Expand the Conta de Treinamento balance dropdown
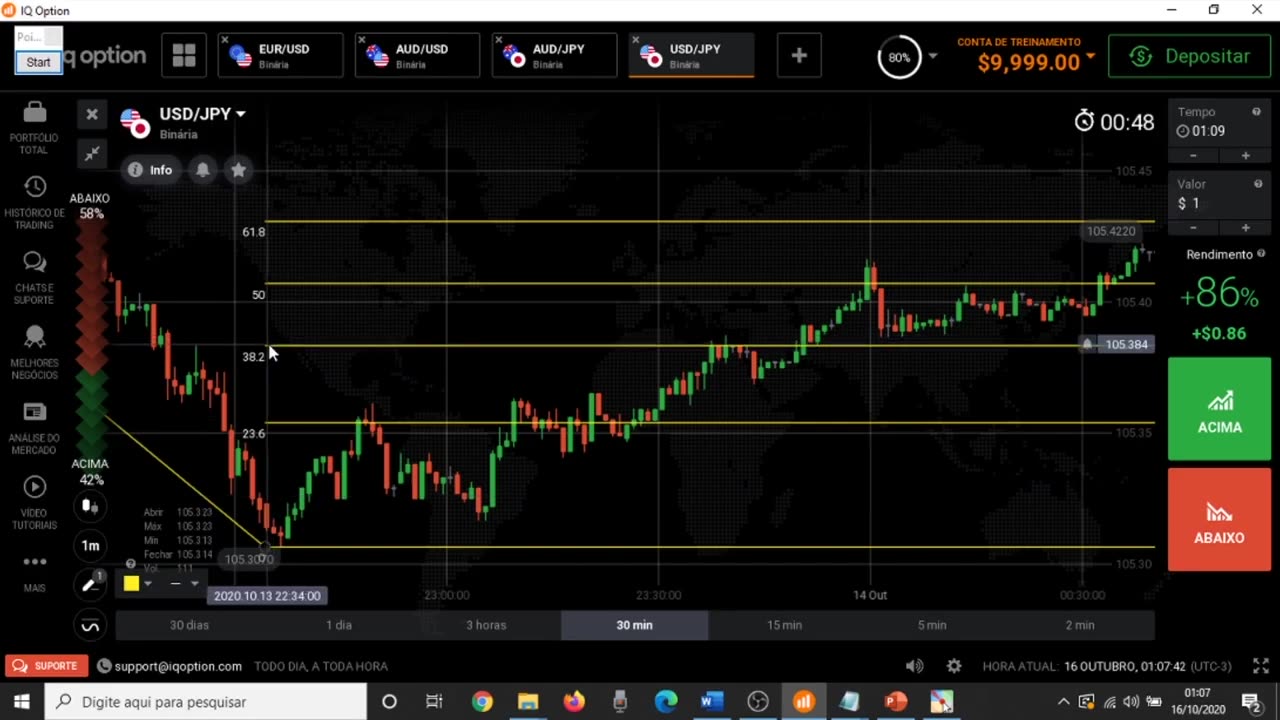The height and width of the screenshot is (720, 1280). pyautogui.click(x=1089, y=57)
